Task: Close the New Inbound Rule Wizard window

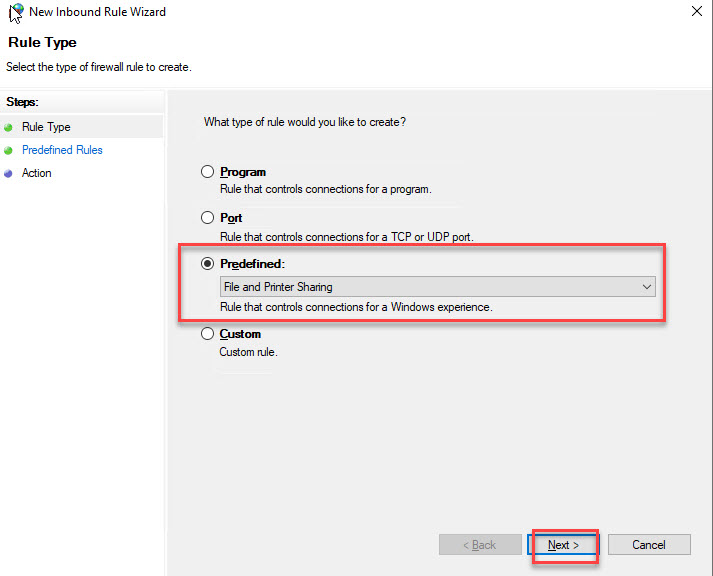Action: (x=695, y=12)
